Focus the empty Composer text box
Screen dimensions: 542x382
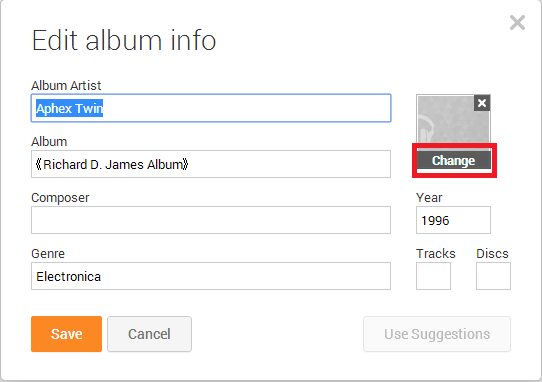tap(211, 220)
